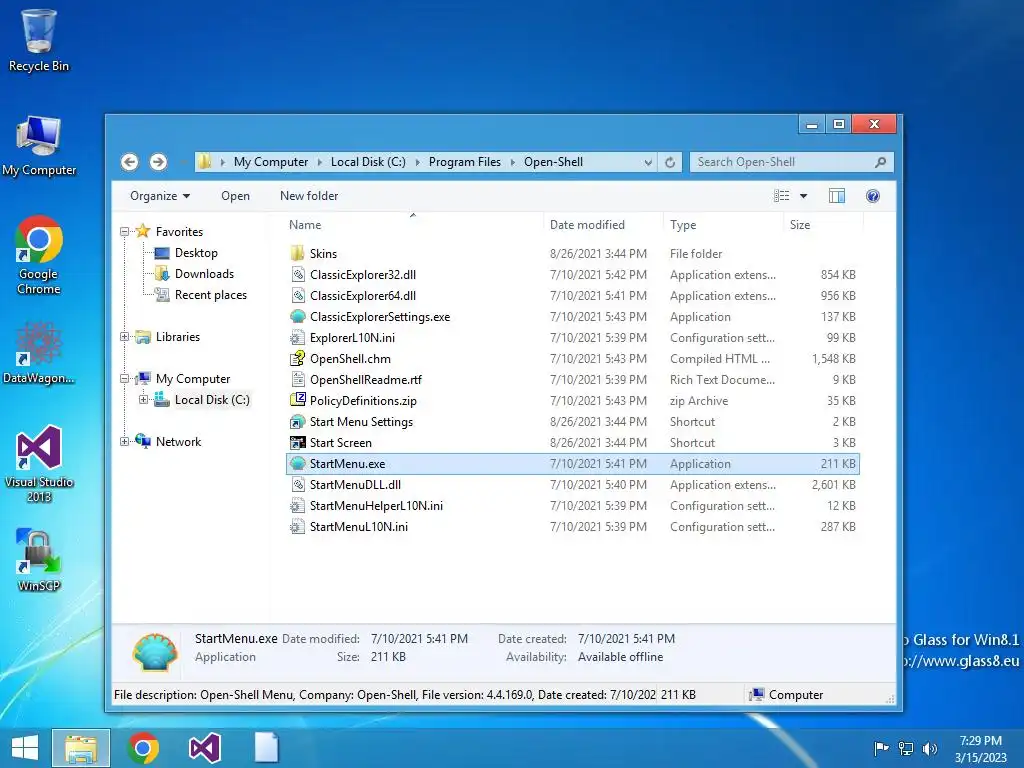The image size is (1024, 768).
Task: Select the OpenShellReadme.rtf file
Action: click(x=366, y=379)
